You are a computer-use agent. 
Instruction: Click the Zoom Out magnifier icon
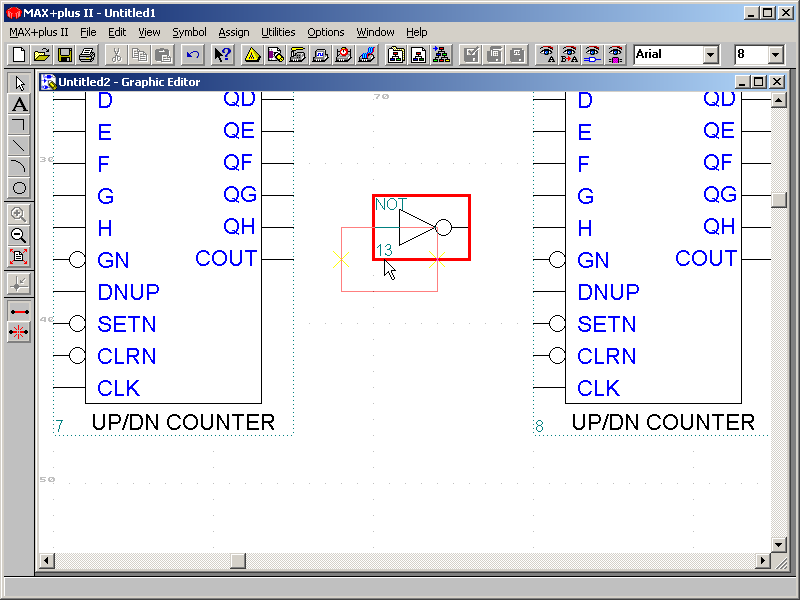point(19,236)
